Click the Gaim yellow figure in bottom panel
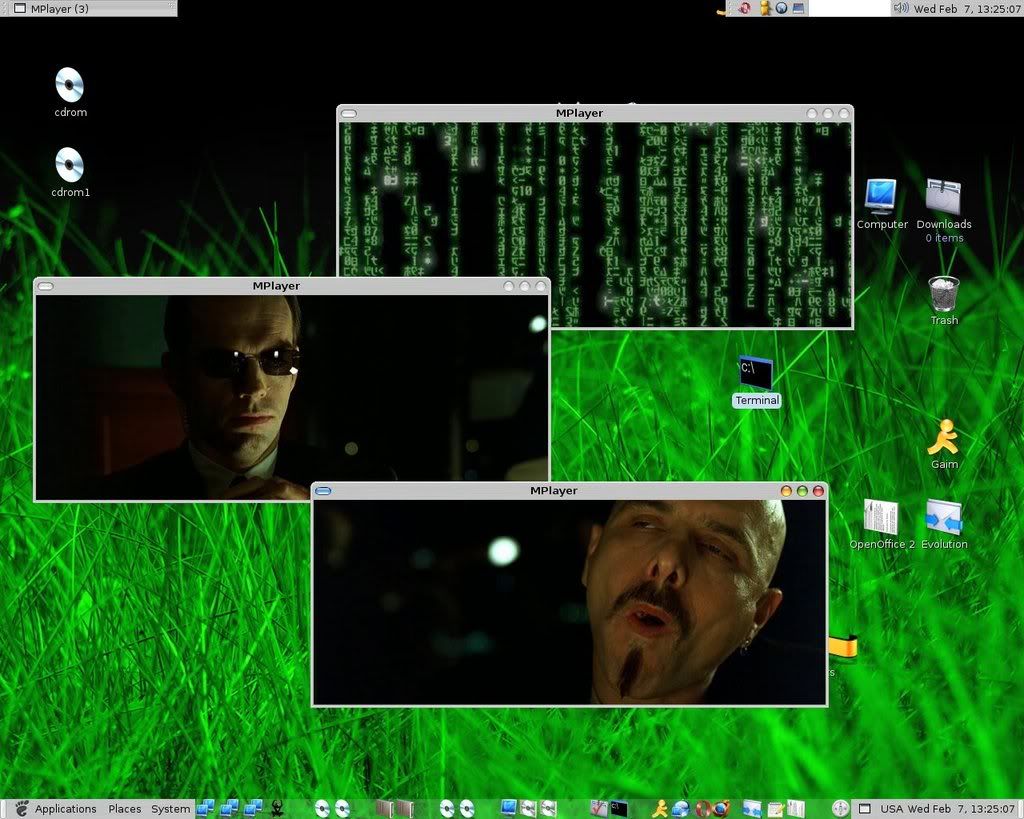This screenshot has height=819, width=1024. (x=660, y=809)
